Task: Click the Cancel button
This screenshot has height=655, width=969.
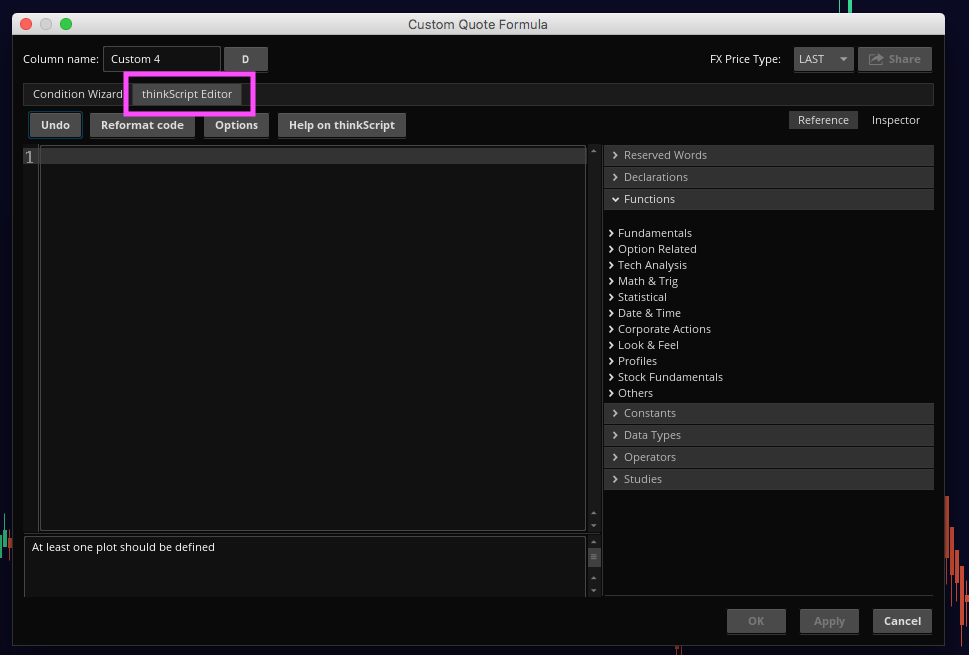Action: (902, 621)
